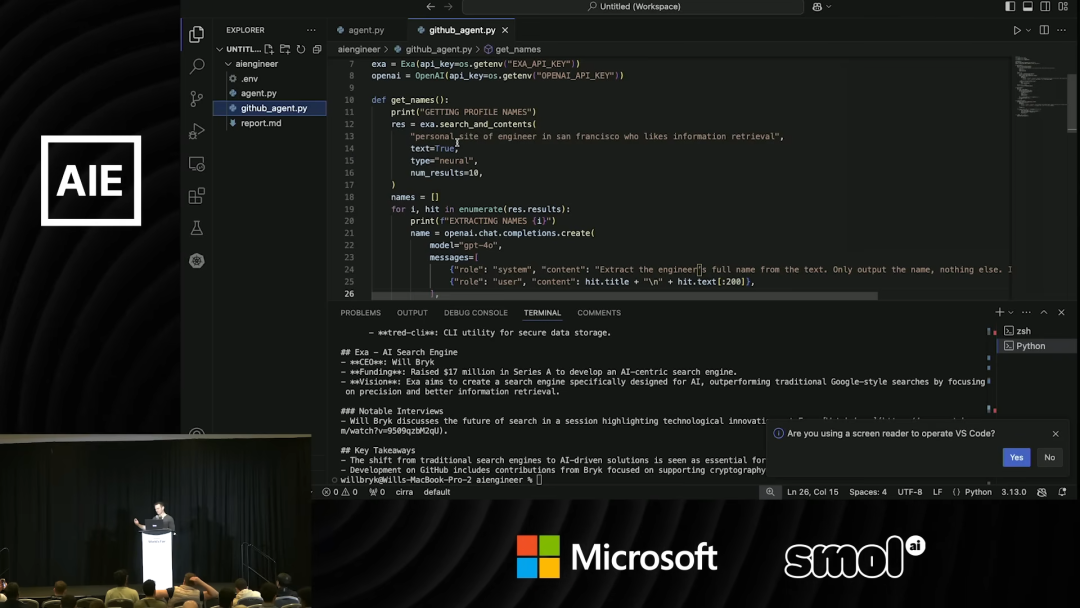
Task: Open the Source Control view
Action: pos(196,98)
